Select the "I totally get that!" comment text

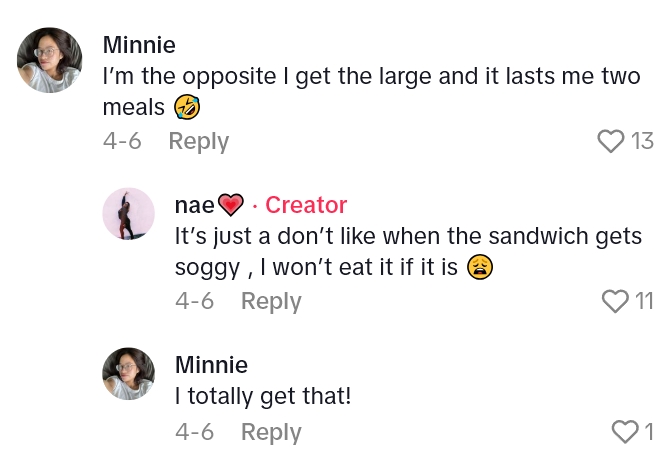pyautogui.click(x=263, y=397)
